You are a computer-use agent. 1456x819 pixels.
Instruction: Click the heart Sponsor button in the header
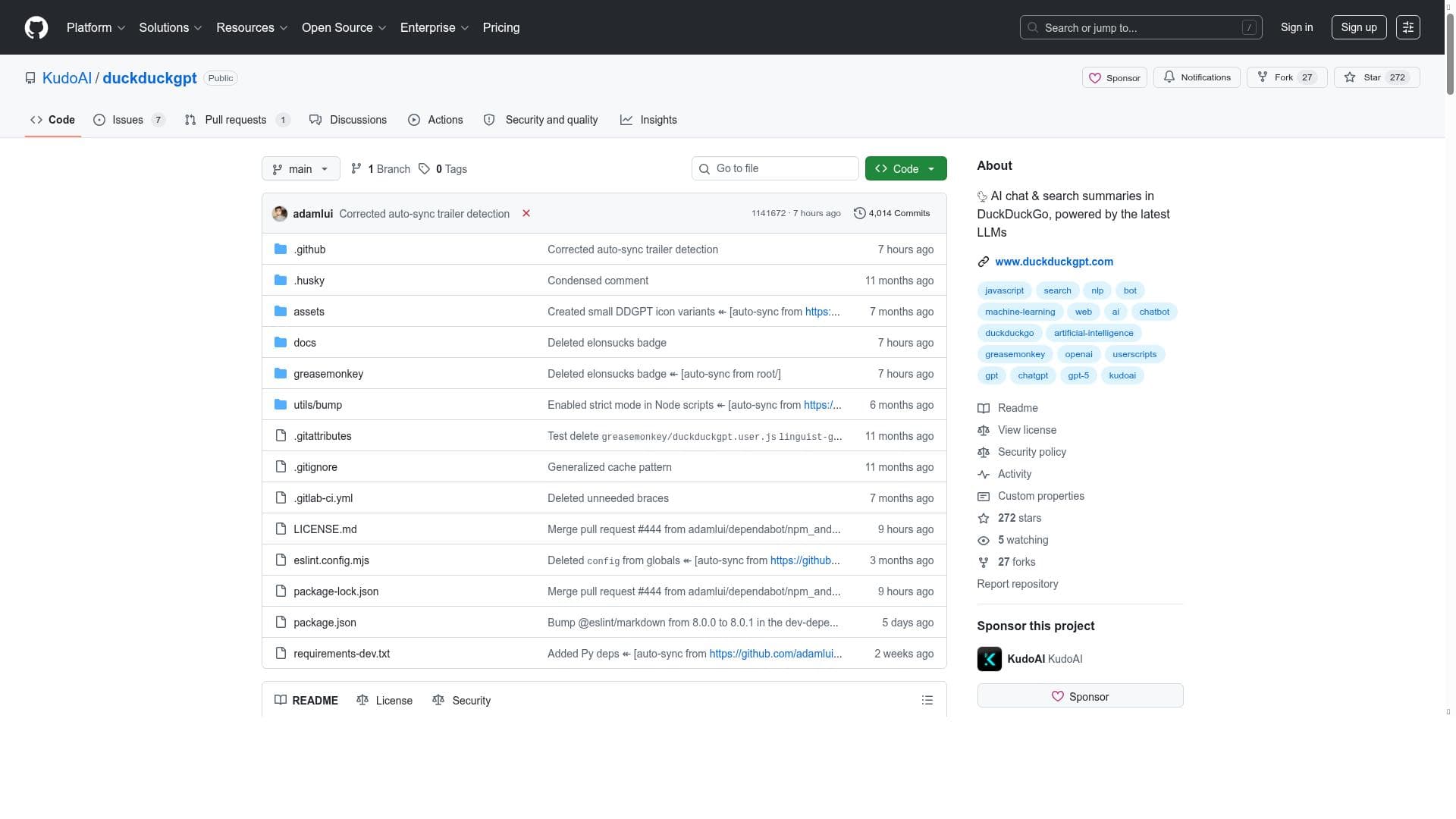coord(1114,78)
